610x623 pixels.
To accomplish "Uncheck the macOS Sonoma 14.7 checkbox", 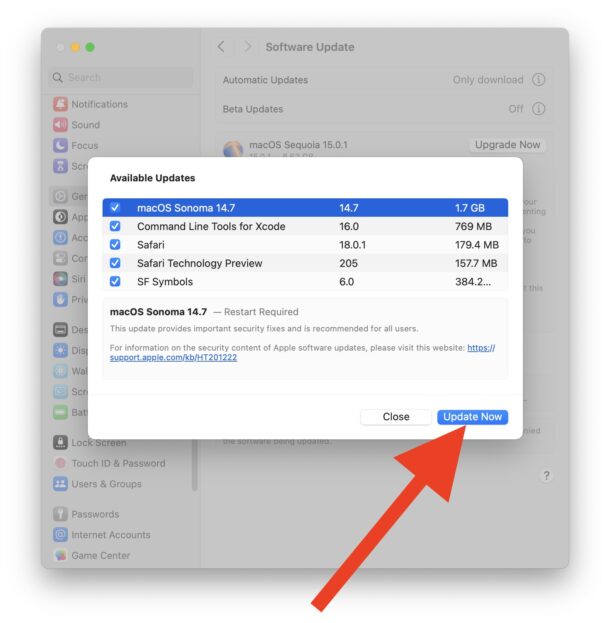I will tap(115, 207).
